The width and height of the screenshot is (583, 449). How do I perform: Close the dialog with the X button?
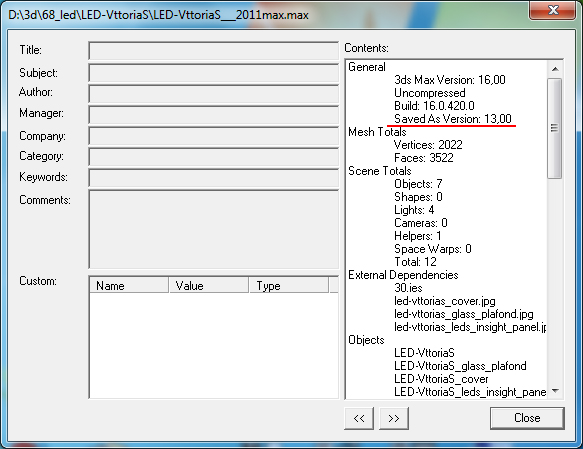coord(553,10)
